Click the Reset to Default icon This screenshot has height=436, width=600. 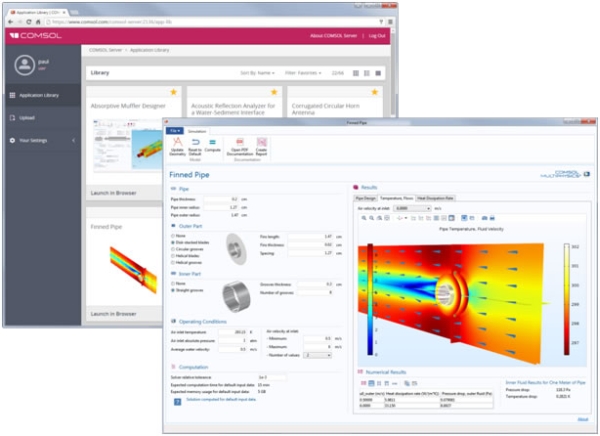(195, 148)
